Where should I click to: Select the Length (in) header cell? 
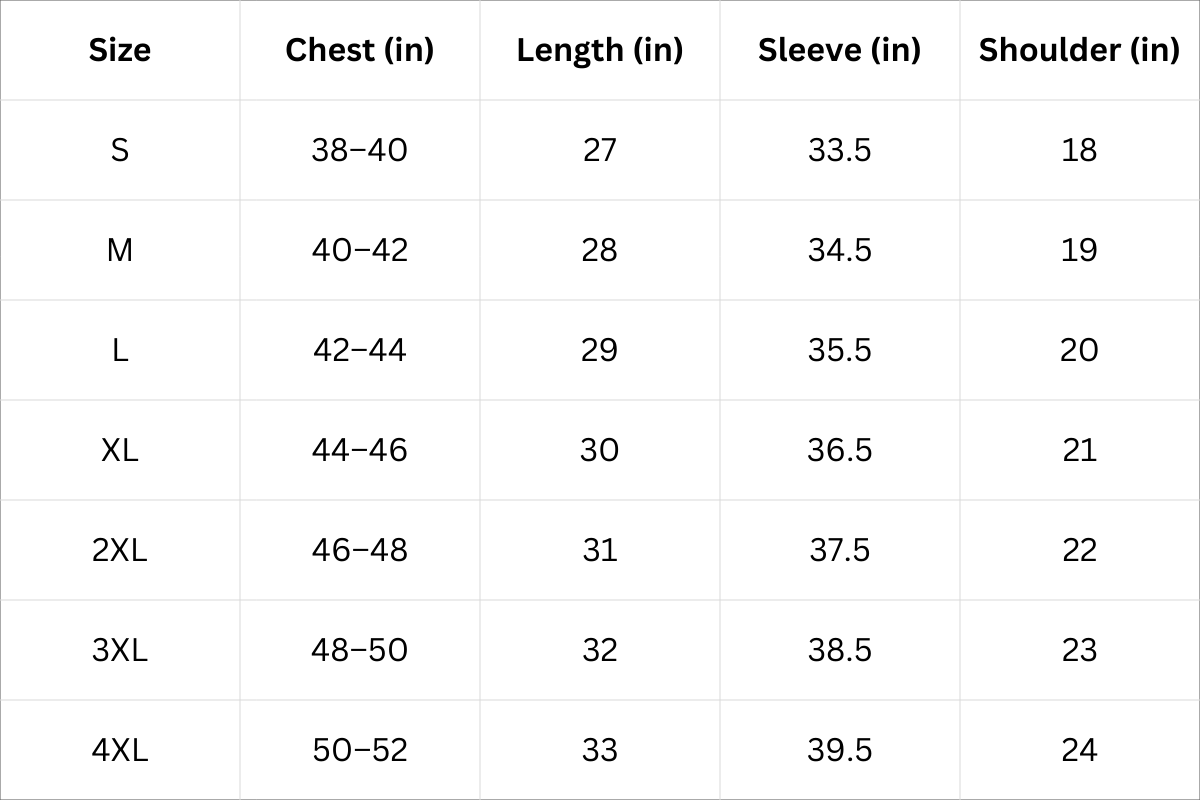pyautogui.click(x=600, y=50)
